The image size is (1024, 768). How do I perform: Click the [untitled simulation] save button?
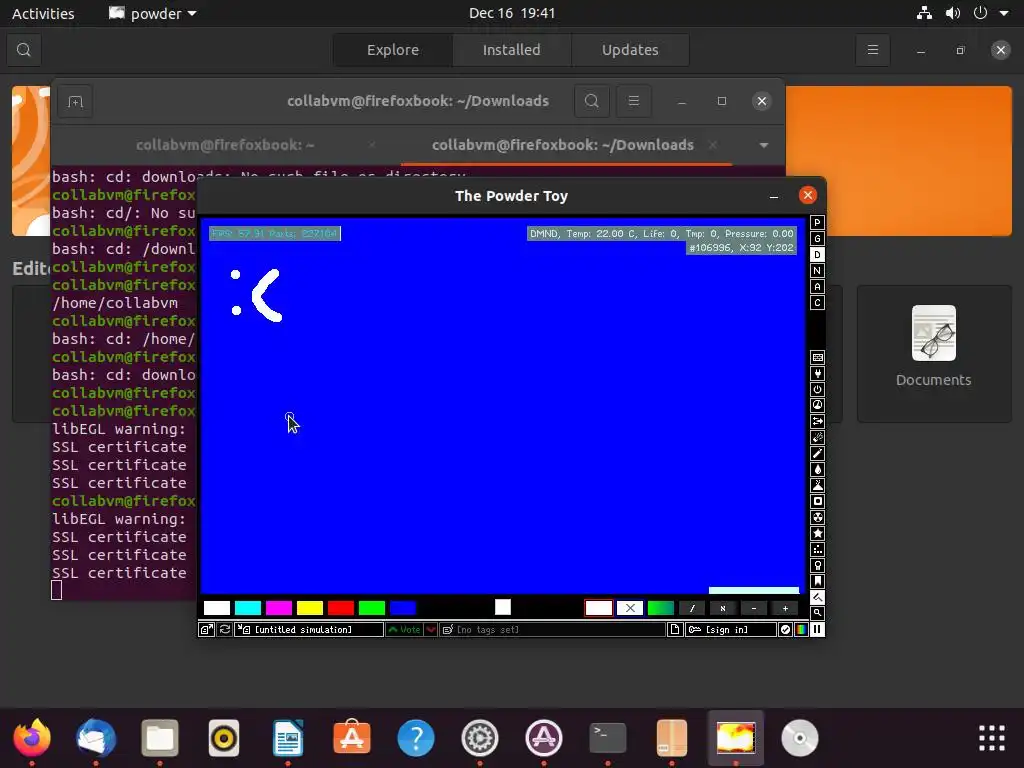click(x=309, y=630)
